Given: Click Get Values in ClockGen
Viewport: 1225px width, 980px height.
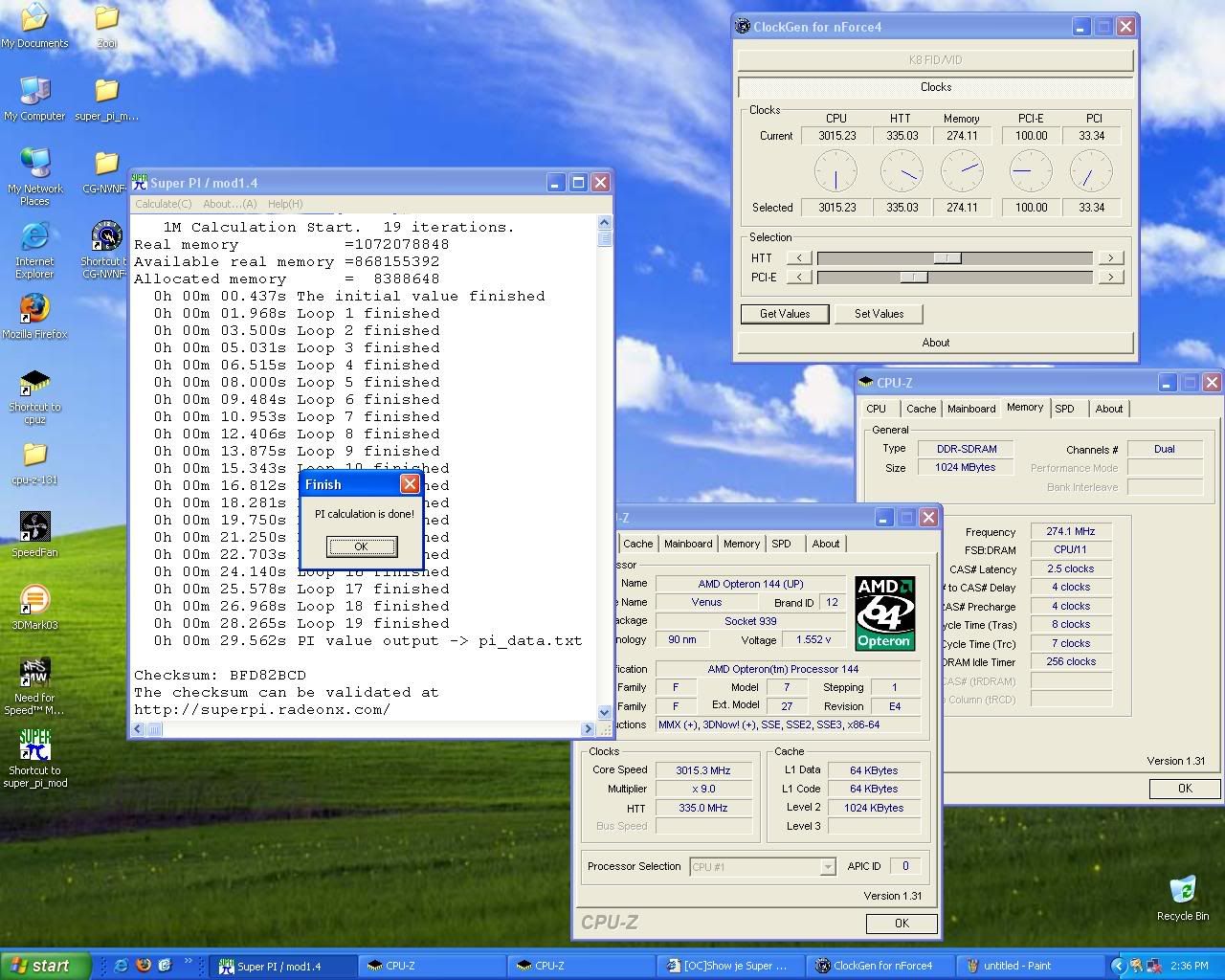Looking at the screenshot, I should (785, 314).
